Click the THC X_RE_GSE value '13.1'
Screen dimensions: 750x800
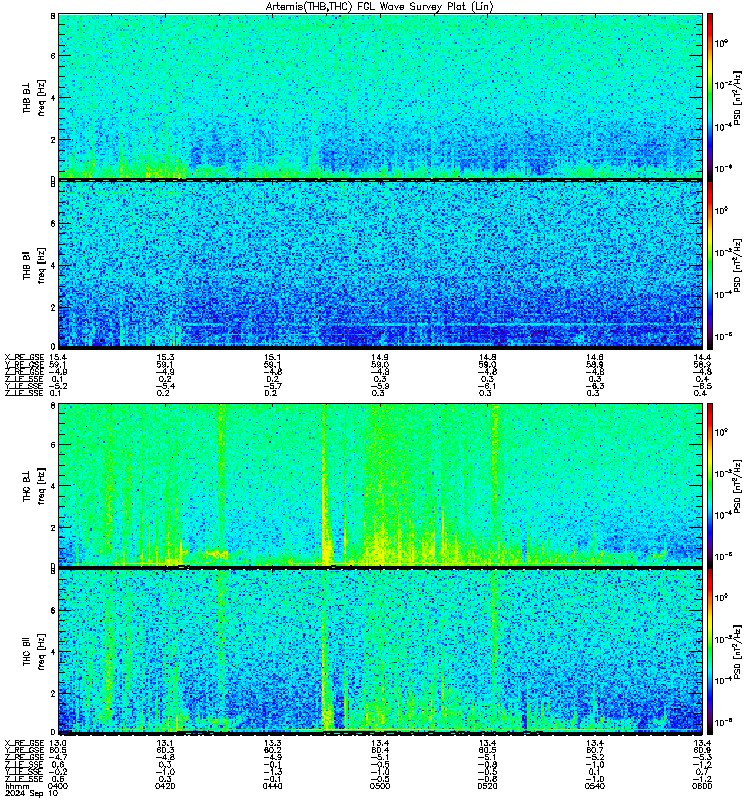point(165,743)
